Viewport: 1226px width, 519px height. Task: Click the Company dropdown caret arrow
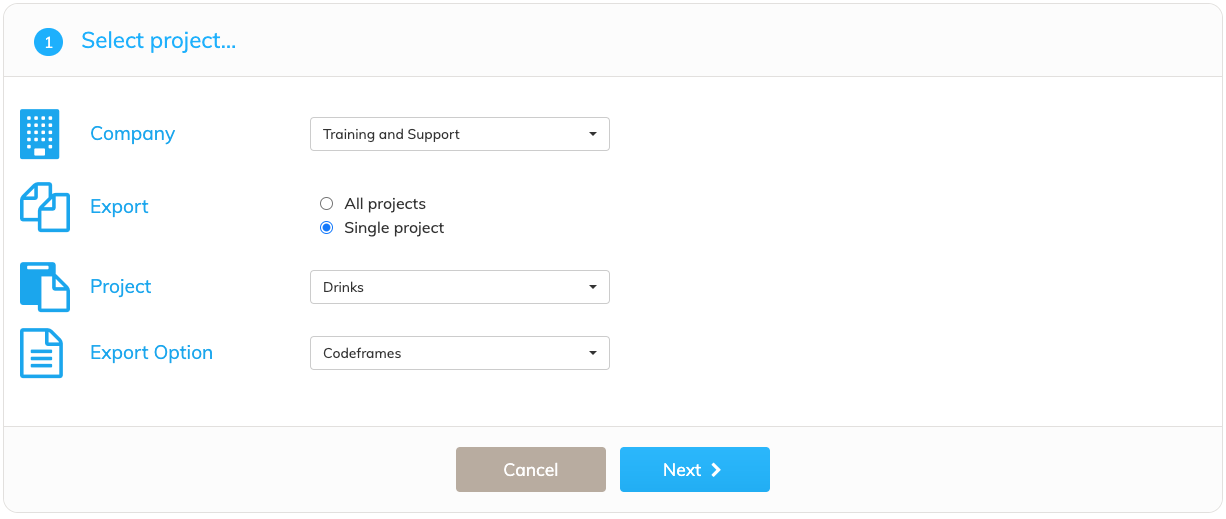pyautogui.click(x=593, y=134)
